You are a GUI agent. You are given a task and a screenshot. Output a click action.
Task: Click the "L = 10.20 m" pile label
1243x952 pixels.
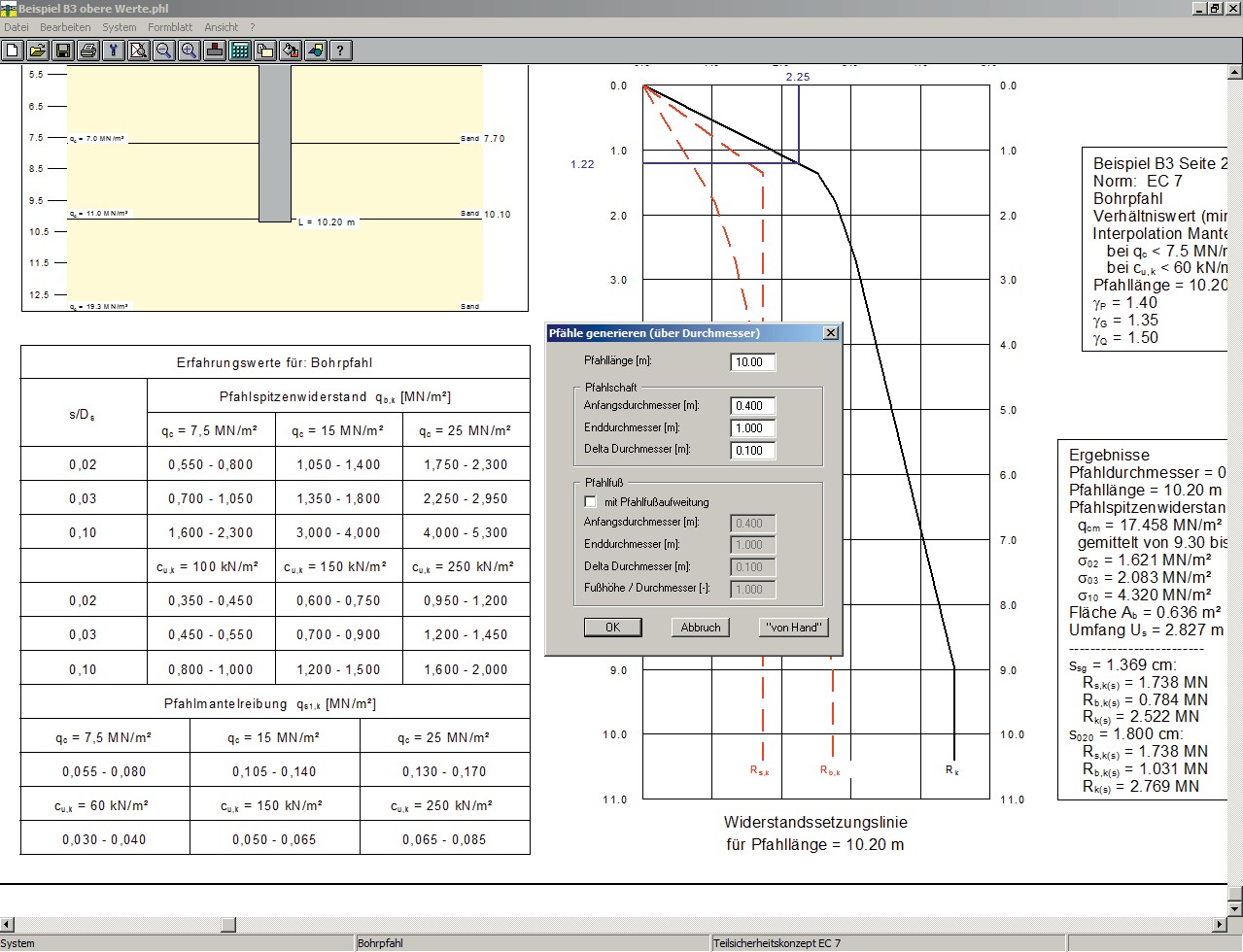coord(327,222)
